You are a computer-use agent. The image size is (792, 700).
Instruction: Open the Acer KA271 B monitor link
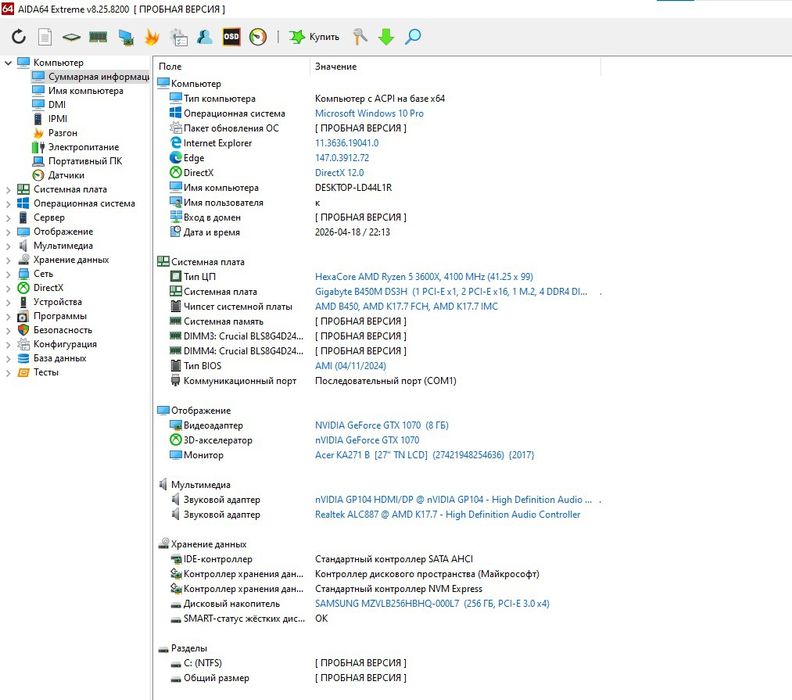coord(424,455)
